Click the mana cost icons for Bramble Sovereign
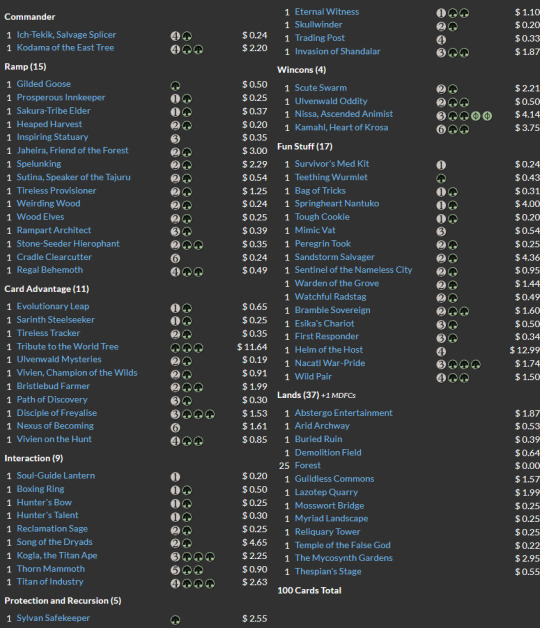 (x=453, y=311)
